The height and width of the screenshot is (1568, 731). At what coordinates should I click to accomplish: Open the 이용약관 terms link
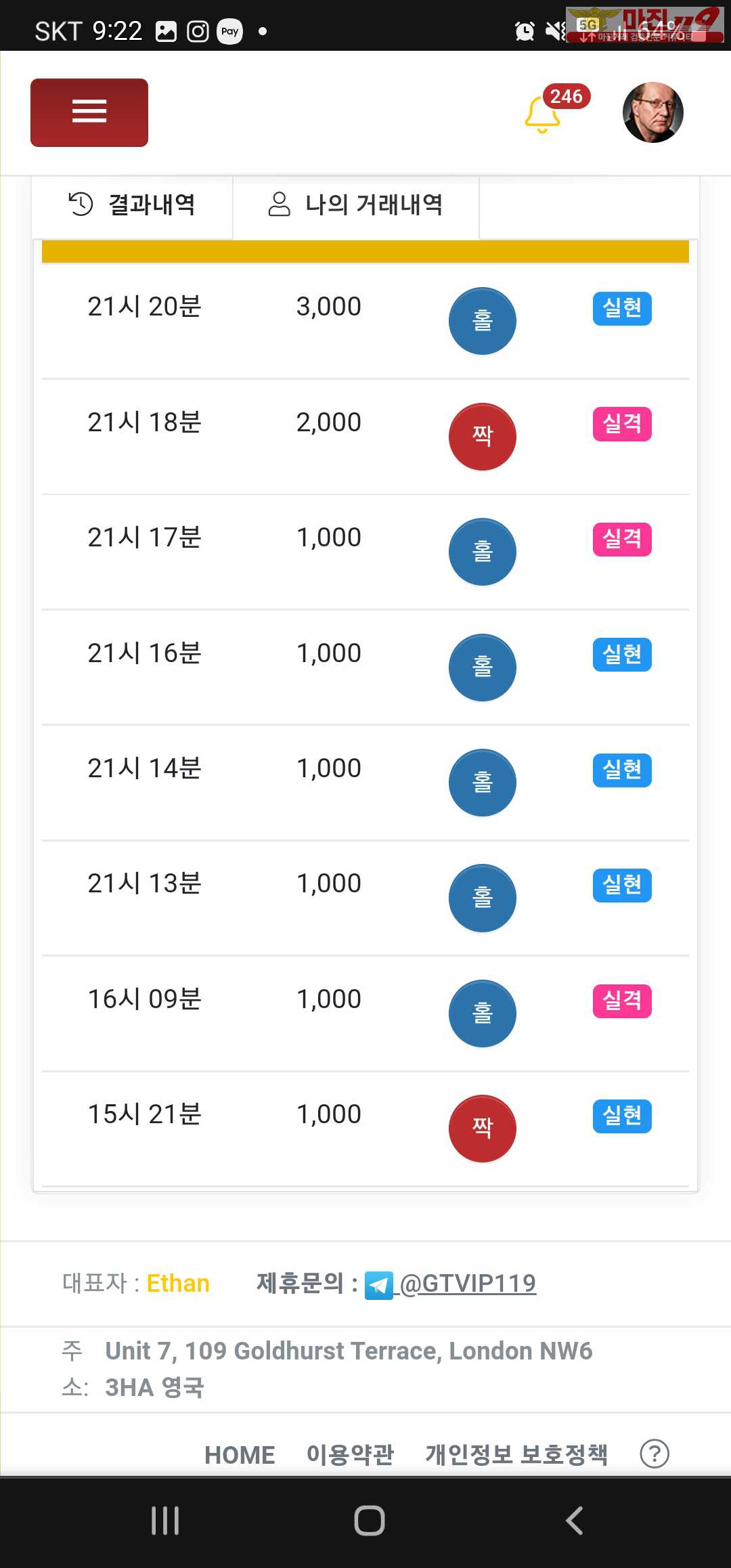click(350, 1455)
